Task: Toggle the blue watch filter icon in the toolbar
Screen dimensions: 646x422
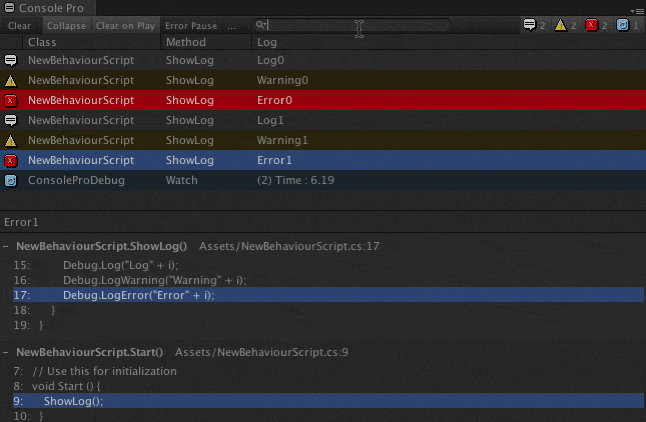Action: click(x=623, y=25)
